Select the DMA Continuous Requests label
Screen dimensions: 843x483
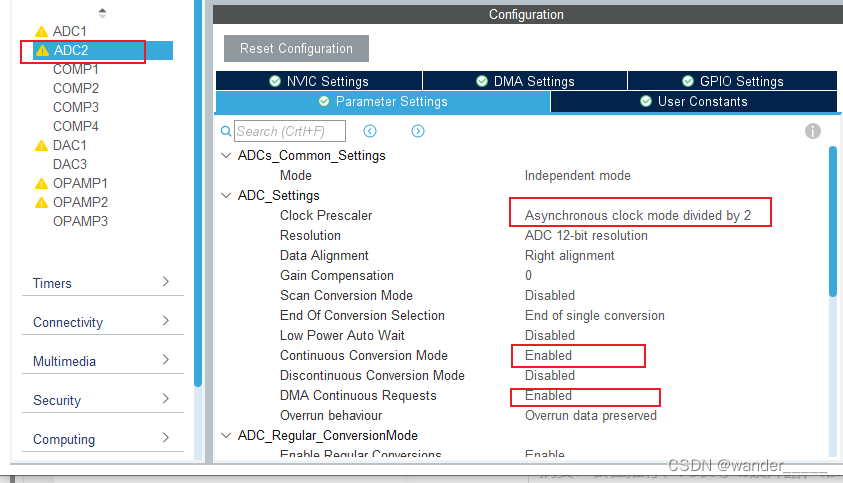coord(358,395)
